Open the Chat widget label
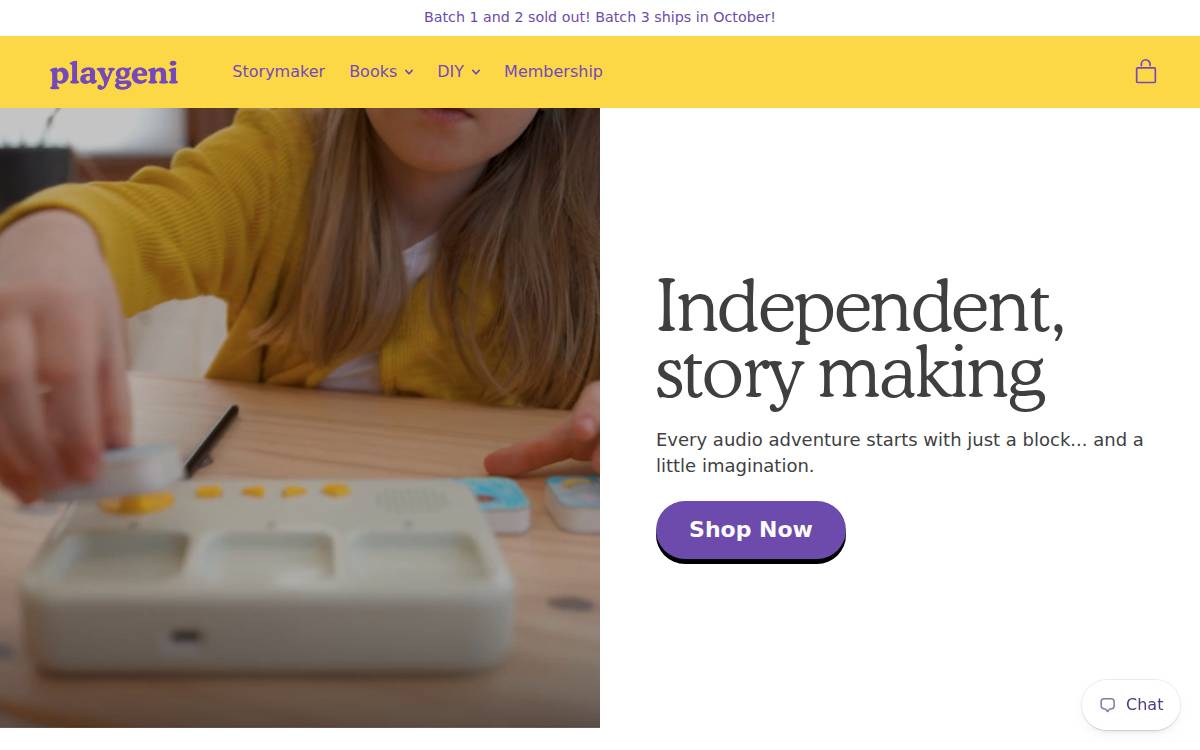Image resolution: width=1200 pixels, height=750 pixels. 1144,704
